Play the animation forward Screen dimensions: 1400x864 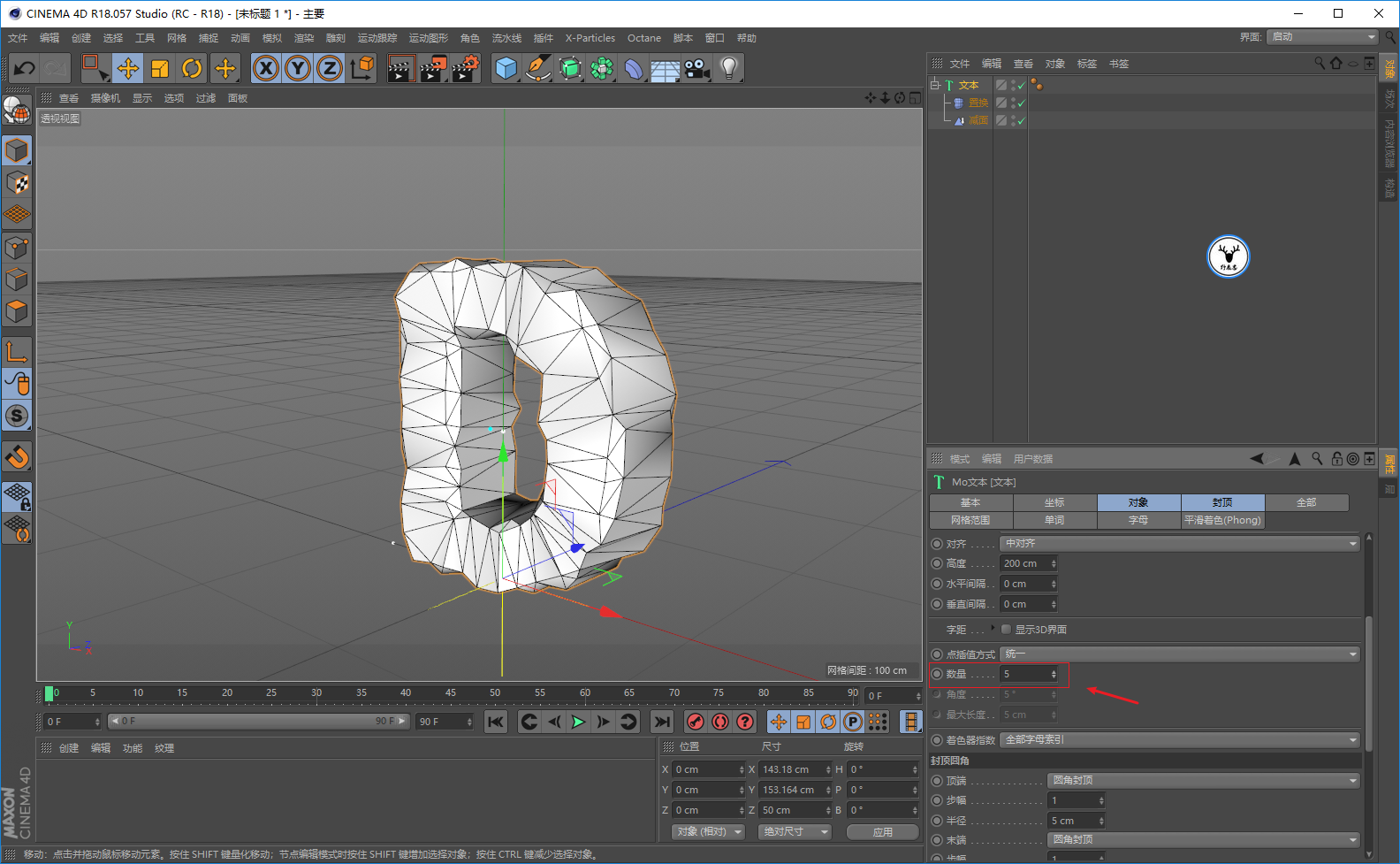pyautogui.click(x=578, y=722)
